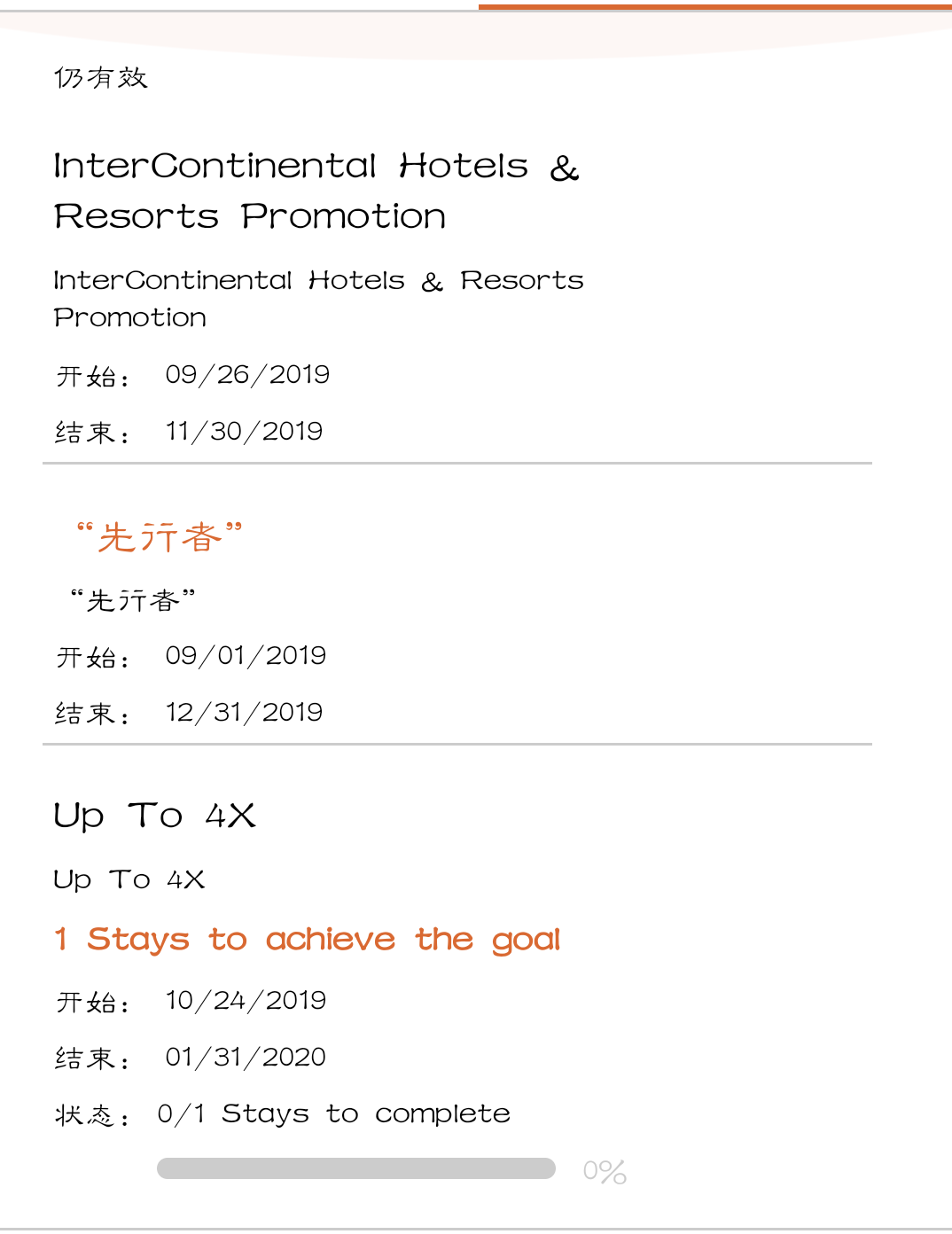Select the Up To 4X offer heading
Viewport: 952px width, 1234px height.
click(x=154, y=816)
